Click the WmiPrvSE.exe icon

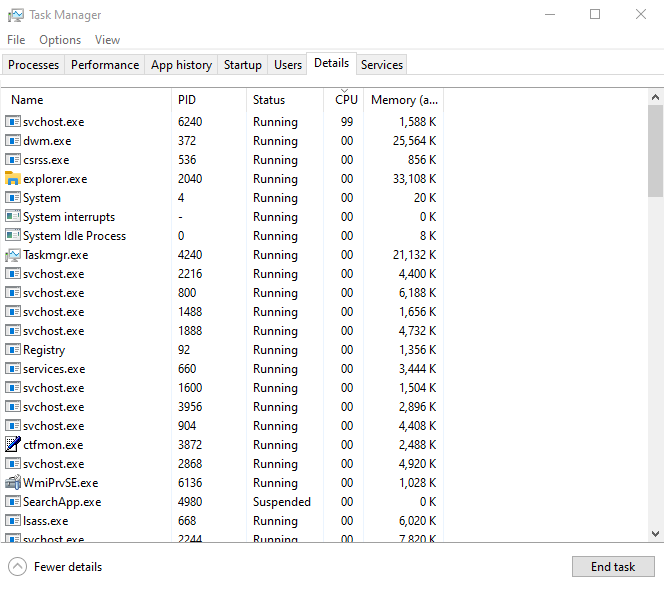(13, 482)
